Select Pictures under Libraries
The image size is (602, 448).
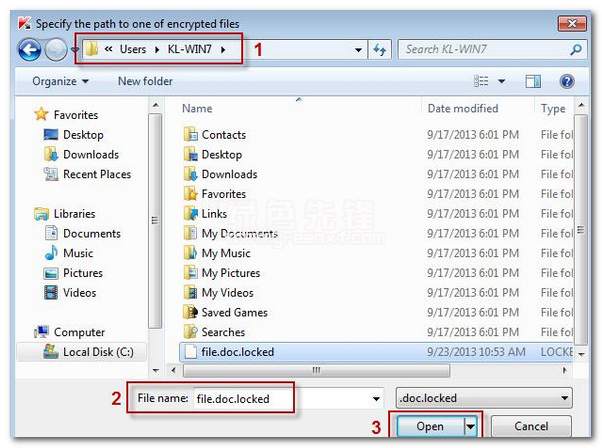pos(83,273)
